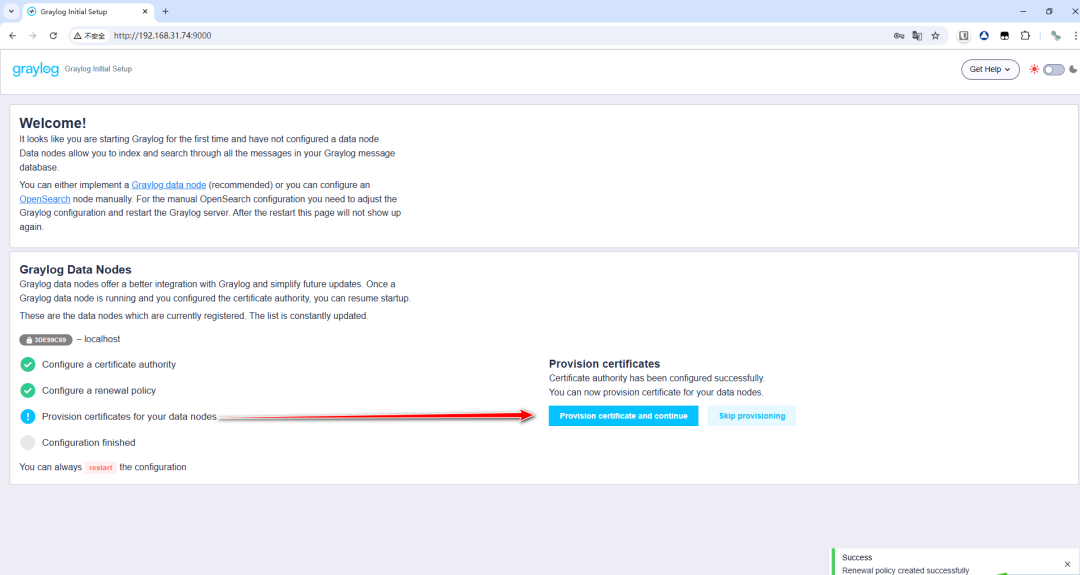Select the Graylog Initial Setup tab
The width and height of the screenshot is (1080, 575).
pos(88,12)
